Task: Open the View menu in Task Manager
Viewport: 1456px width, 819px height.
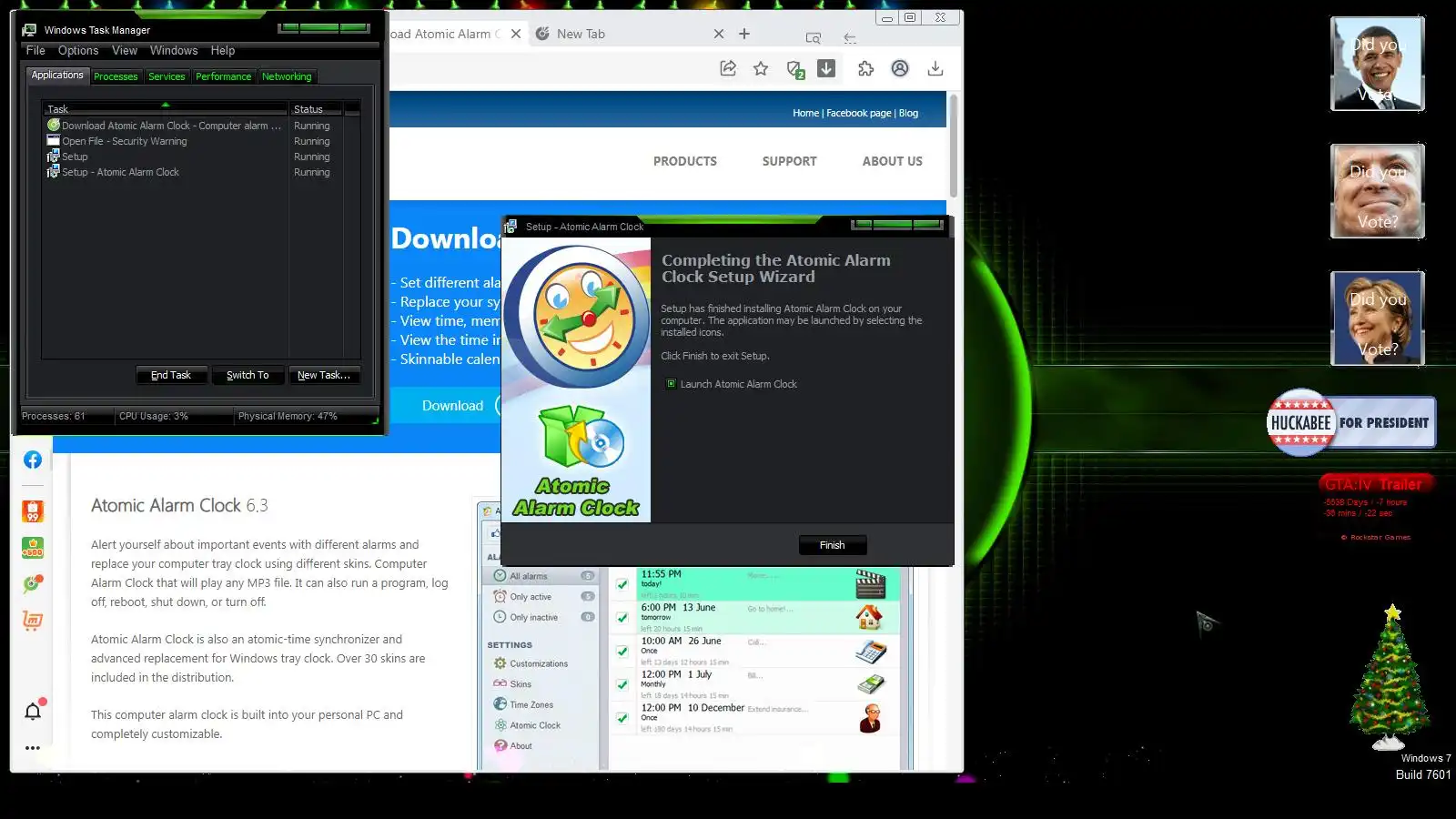Action: pos(125,51)
